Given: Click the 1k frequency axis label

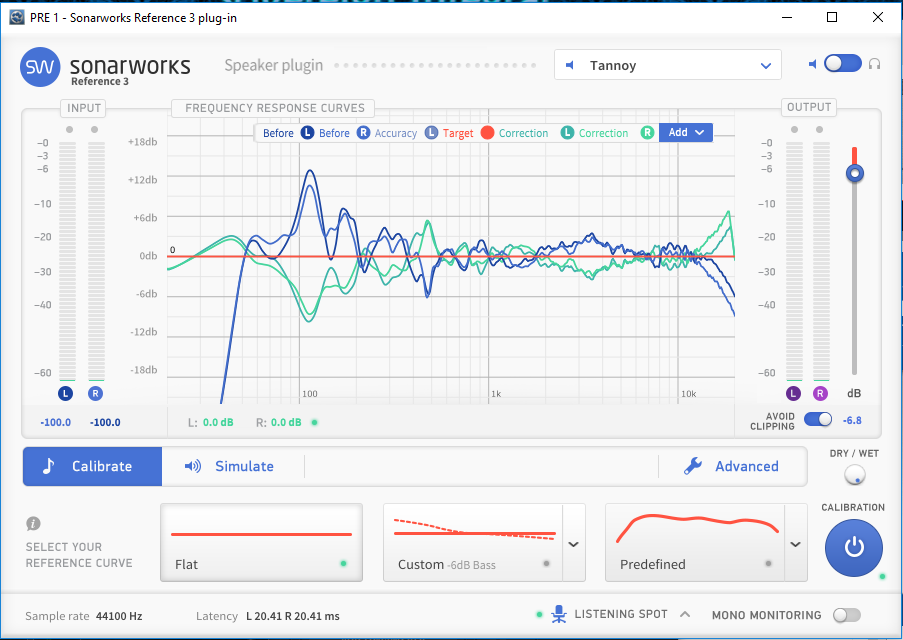Looking at the screenshot, I should 496,394.
